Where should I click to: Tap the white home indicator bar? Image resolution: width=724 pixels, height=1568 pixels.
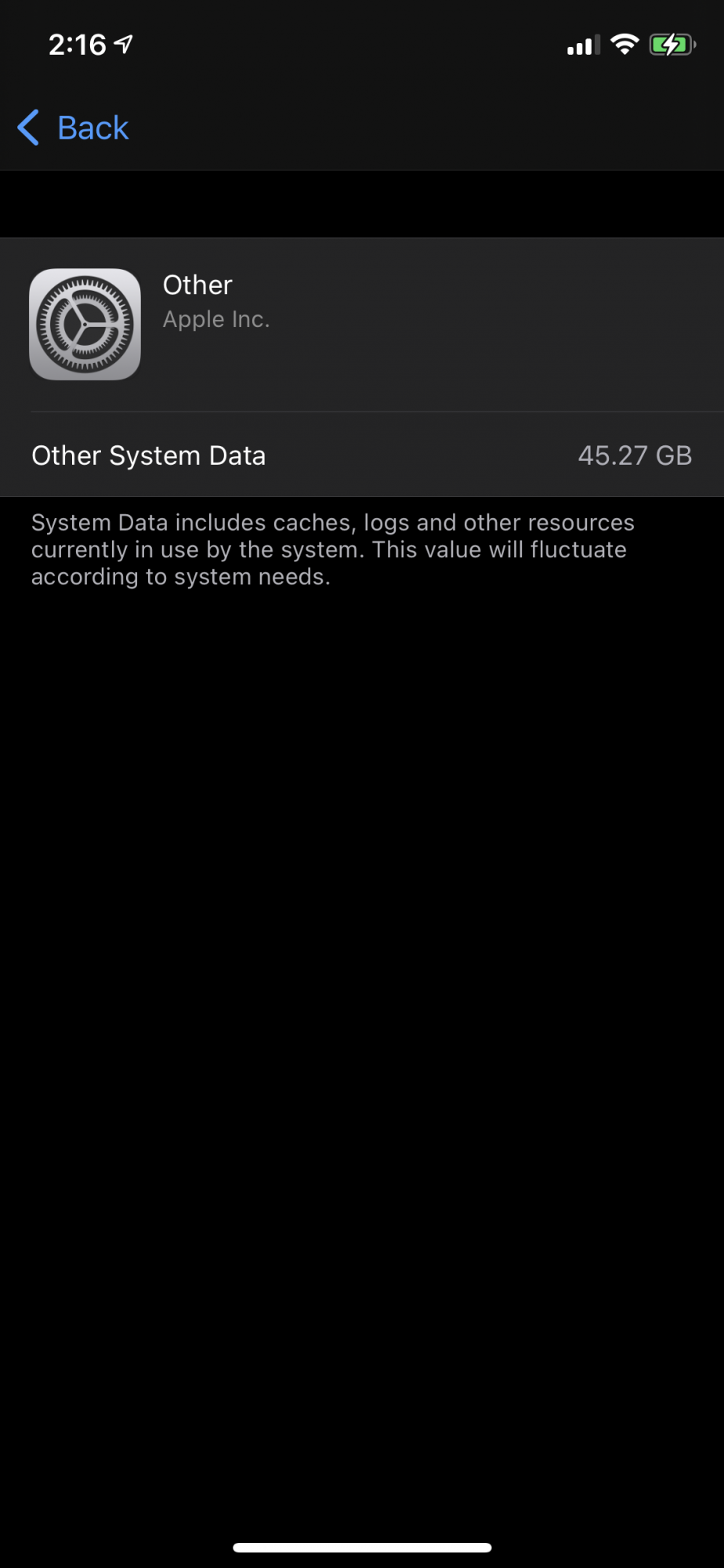point(362,1548)
